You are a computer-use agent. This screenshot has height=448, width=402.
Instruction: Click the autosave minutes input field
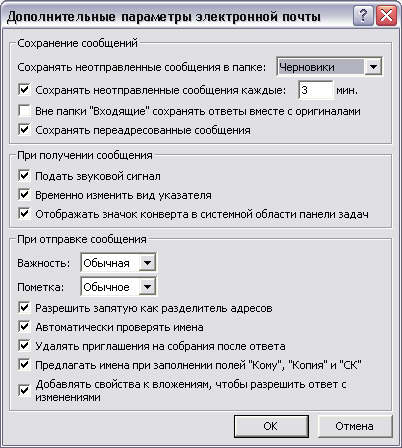(315, 90)
